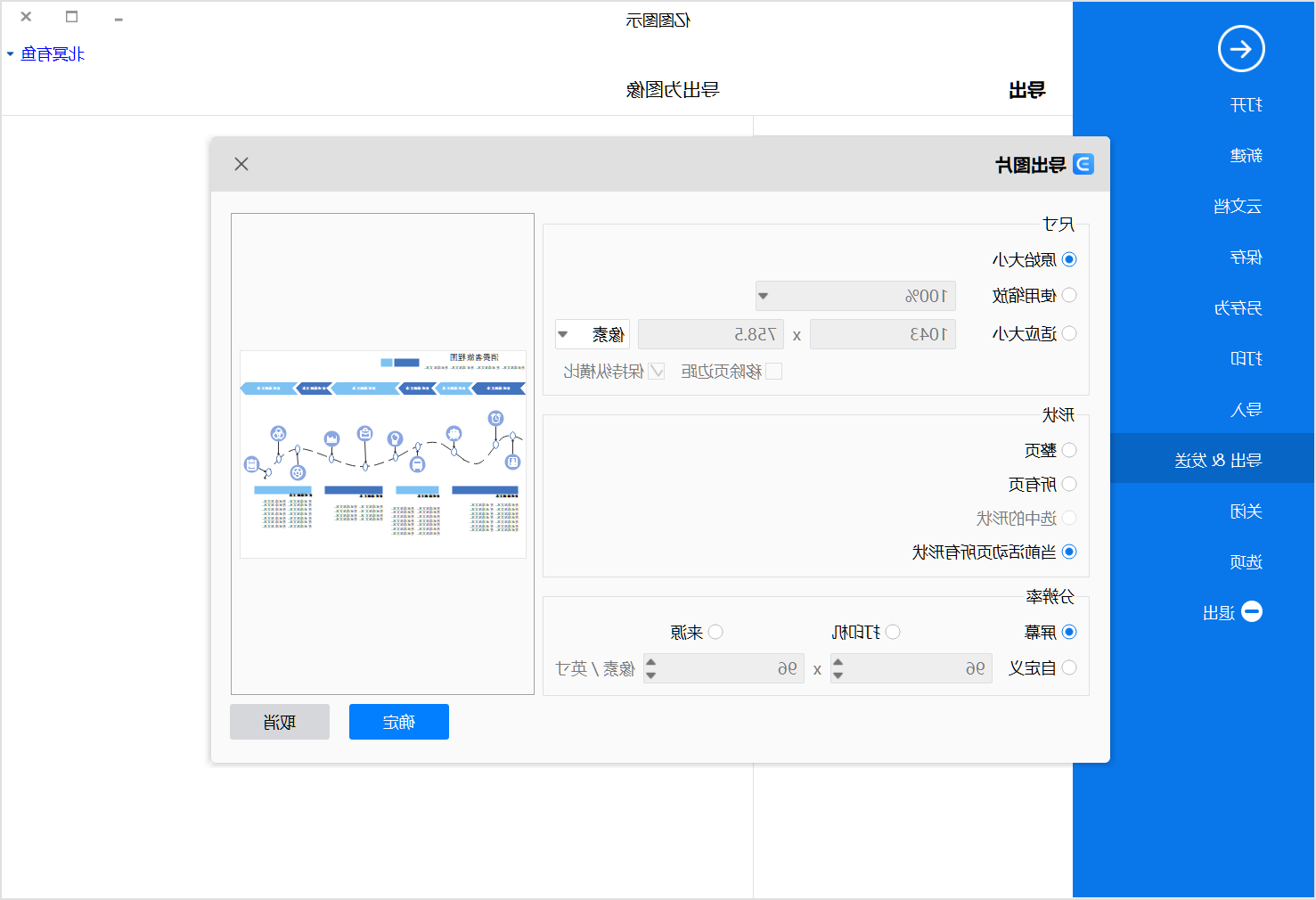Select 自定义 resolution option
The image size is (1316, 900).
[1069, 667]
